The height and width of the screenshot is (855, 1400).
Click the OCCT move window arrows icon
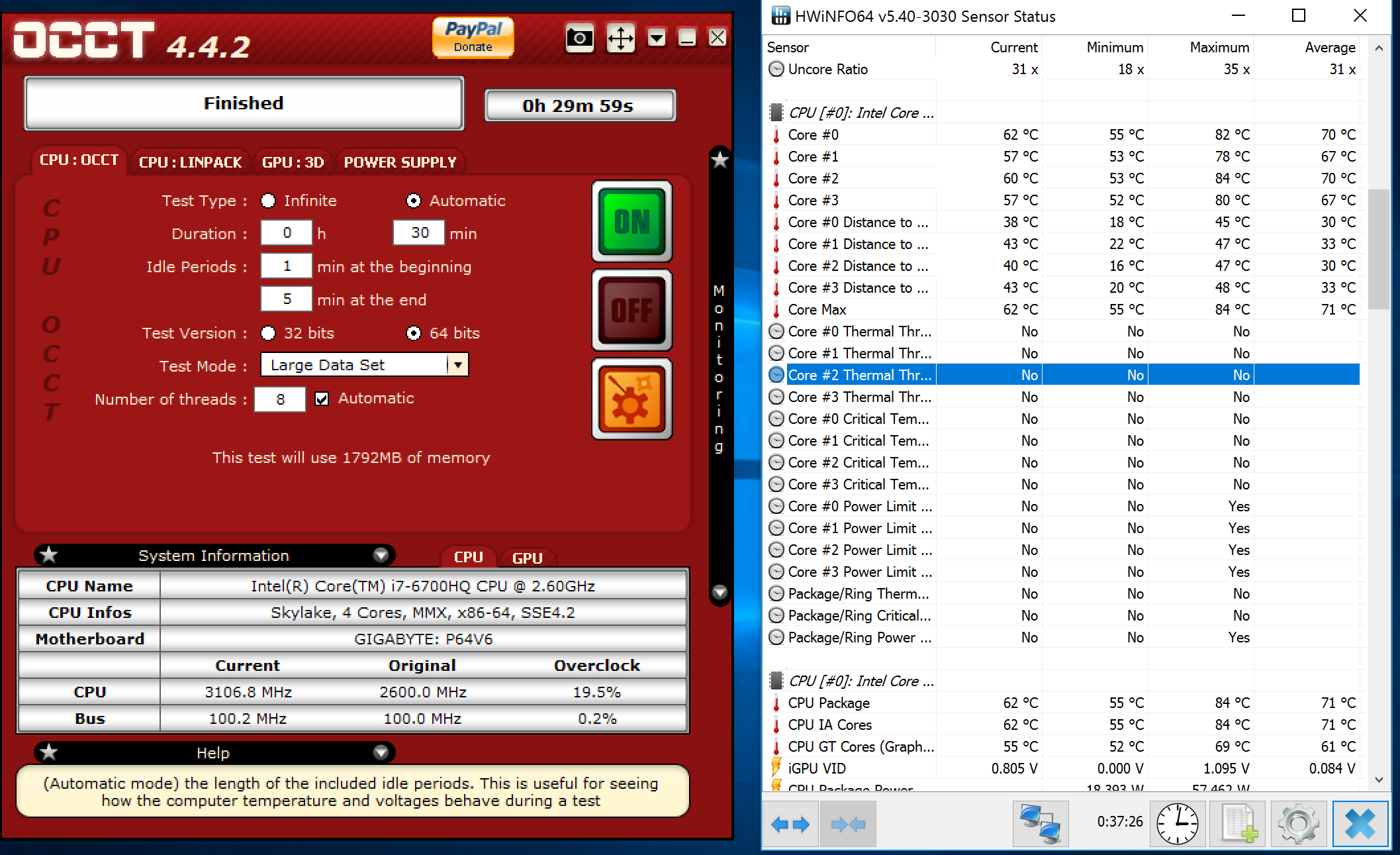pos(621,38)
